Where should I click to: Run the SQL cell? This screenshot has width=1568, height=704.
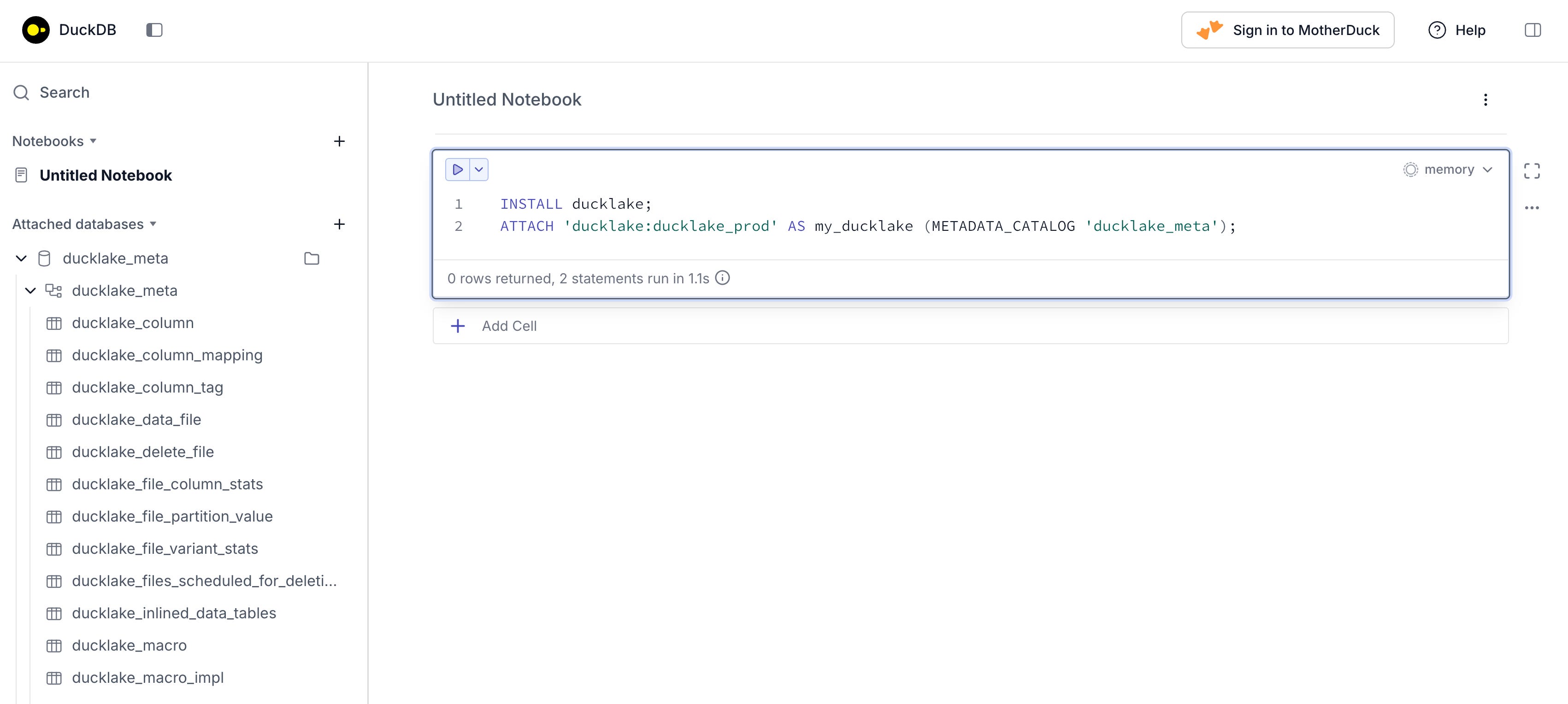(458, 170)
